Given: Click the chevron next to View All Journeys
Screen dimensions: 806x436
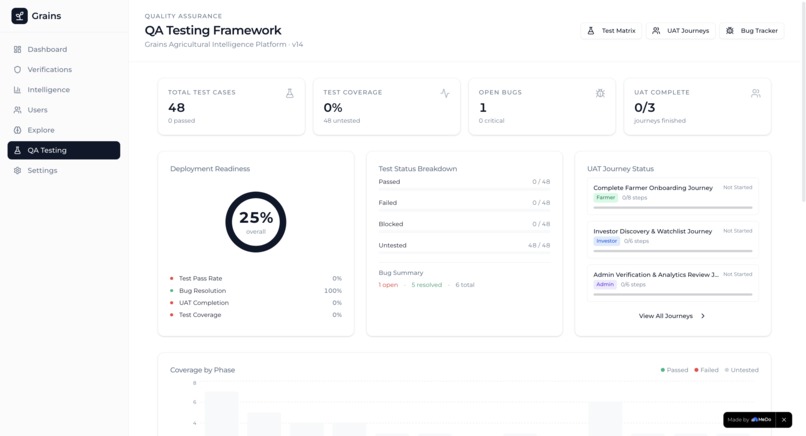Looking at the screenshot, I should tap(703, 316).
